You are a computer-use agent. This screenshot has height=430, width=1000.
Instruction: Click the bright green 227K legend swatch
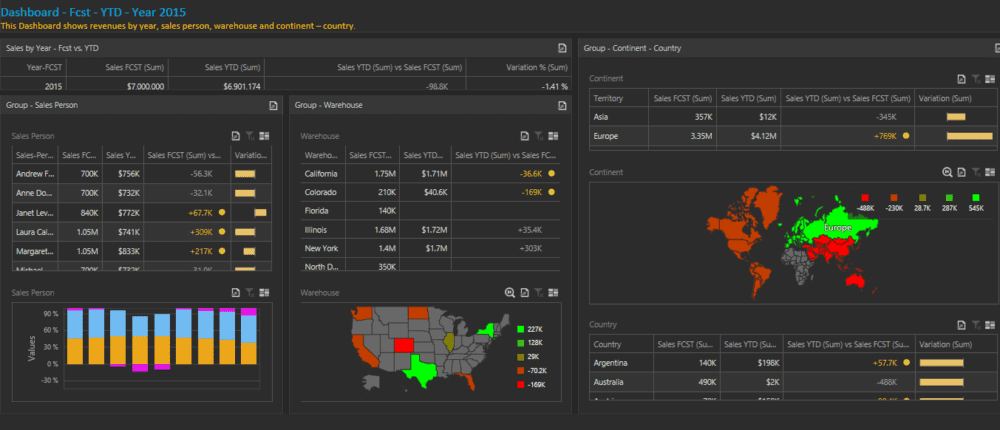pos(520,329)
